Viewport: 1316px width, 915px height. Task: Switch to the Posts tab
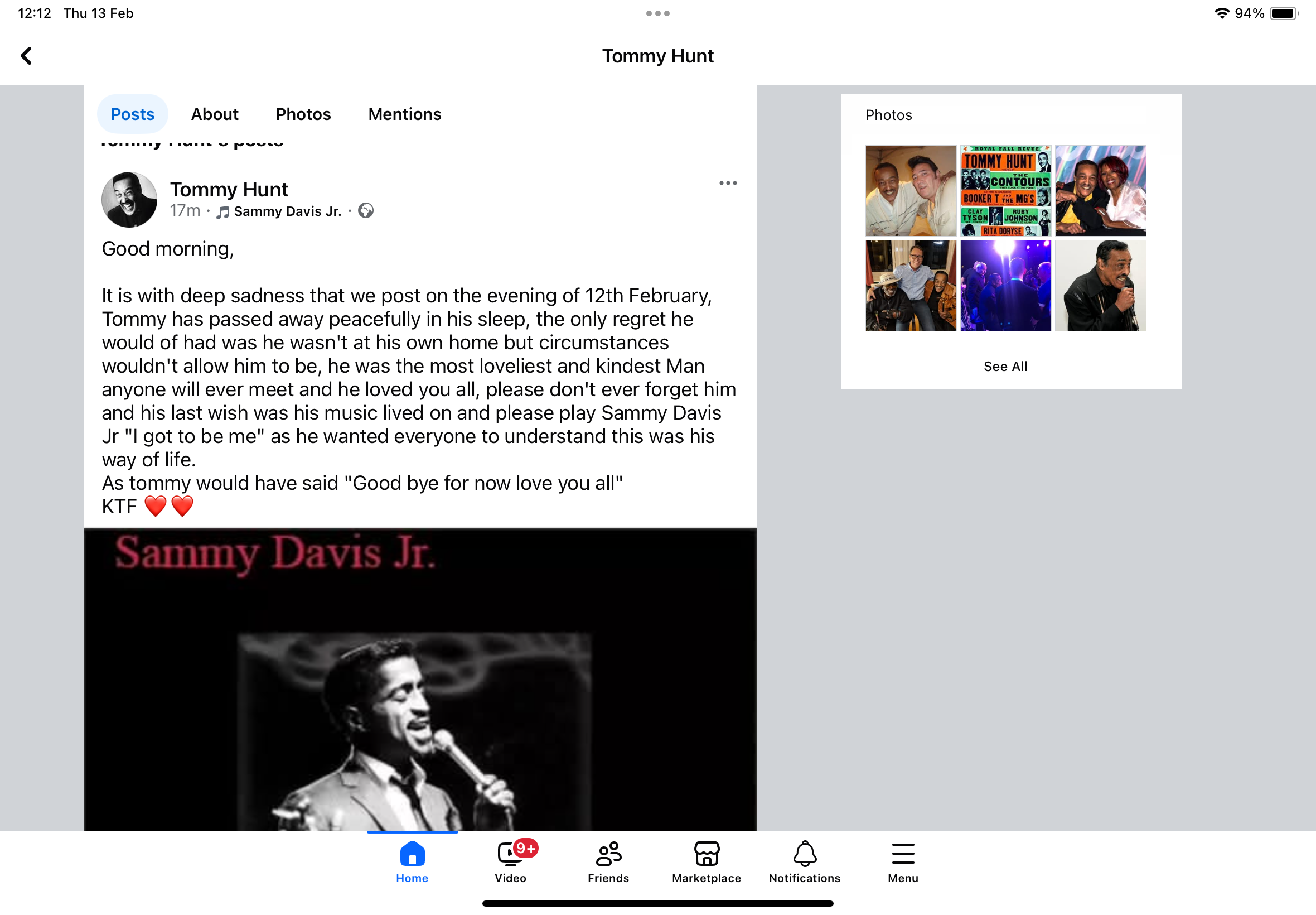point(132,114)
